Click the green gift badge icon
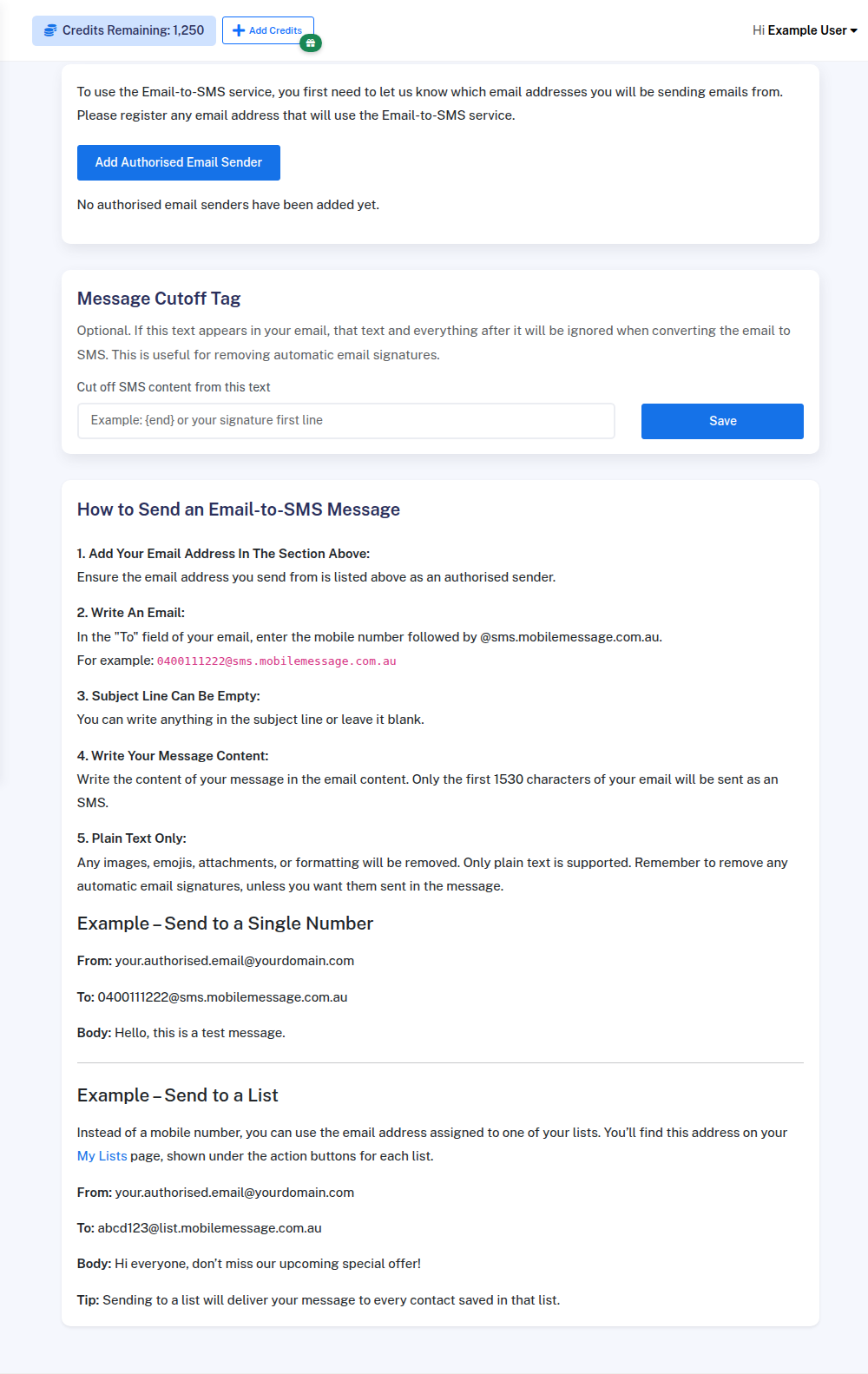Screen dimensions: 868x1374 point(311,43)
